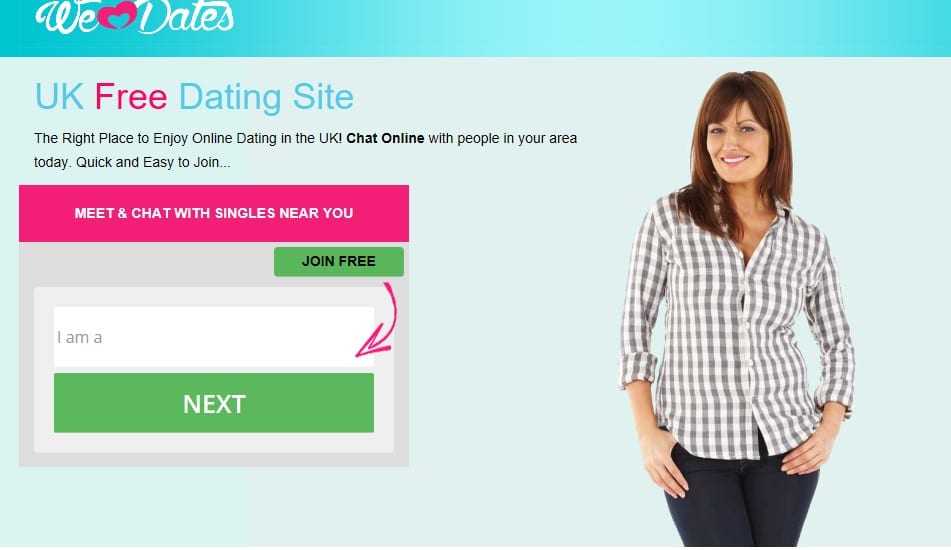Image resolution: width=951 pixels, height=550 pixels.
Task: Click the "UK" text in the heading
Action: point(59,97)
